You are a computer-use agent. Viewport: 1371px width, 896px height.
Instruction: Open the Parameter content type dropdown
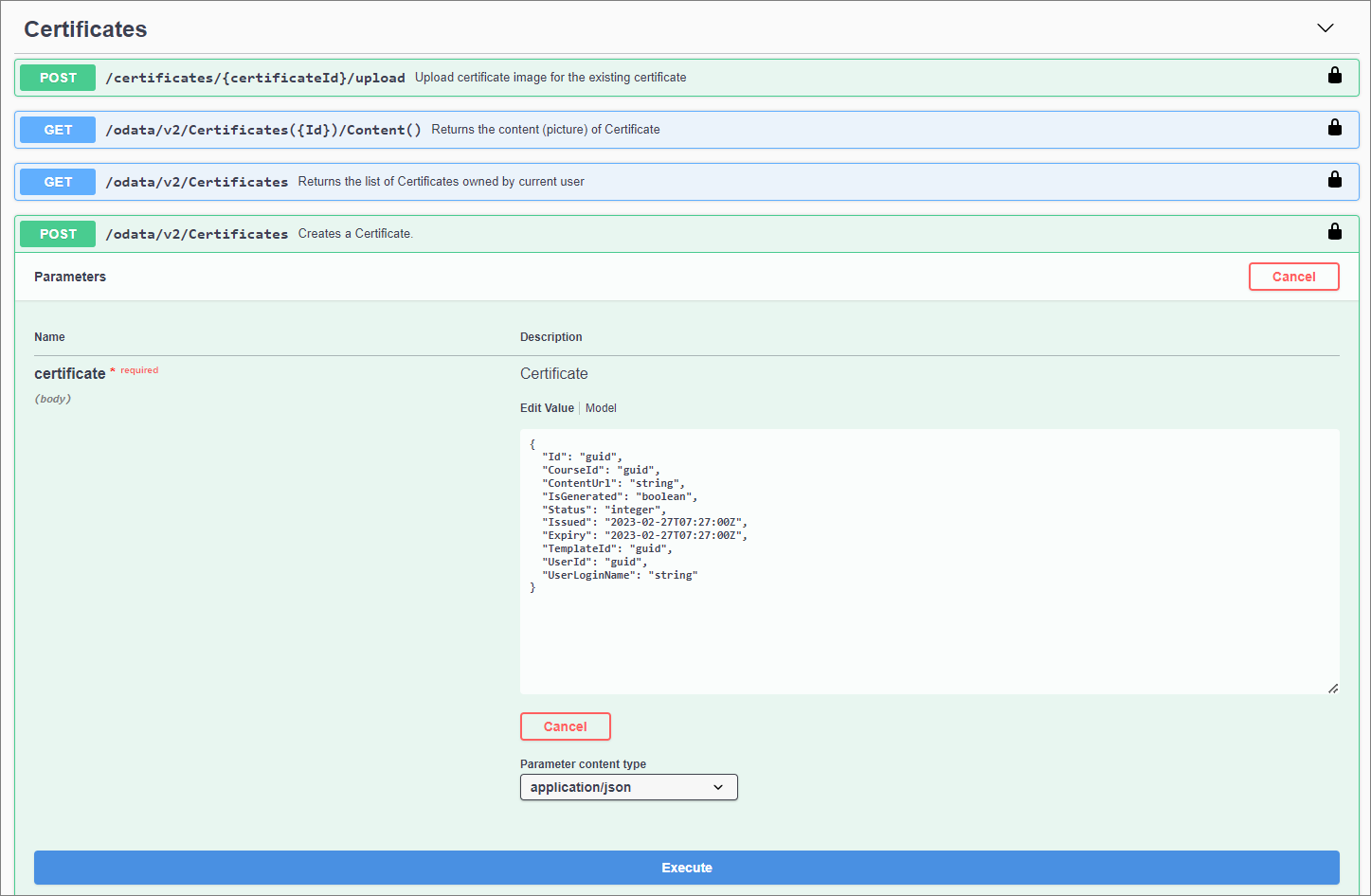[x=628, y=786]
